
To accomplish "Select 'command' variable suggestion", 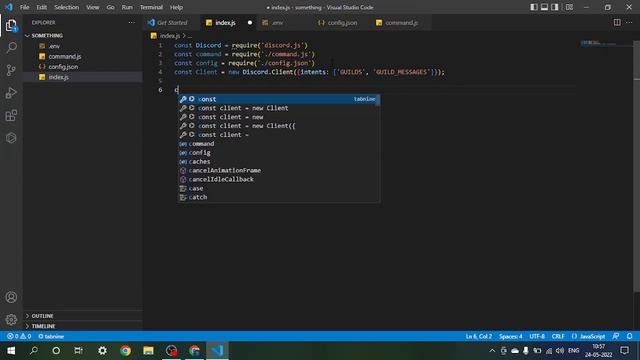I will click(x=279, y=144).
